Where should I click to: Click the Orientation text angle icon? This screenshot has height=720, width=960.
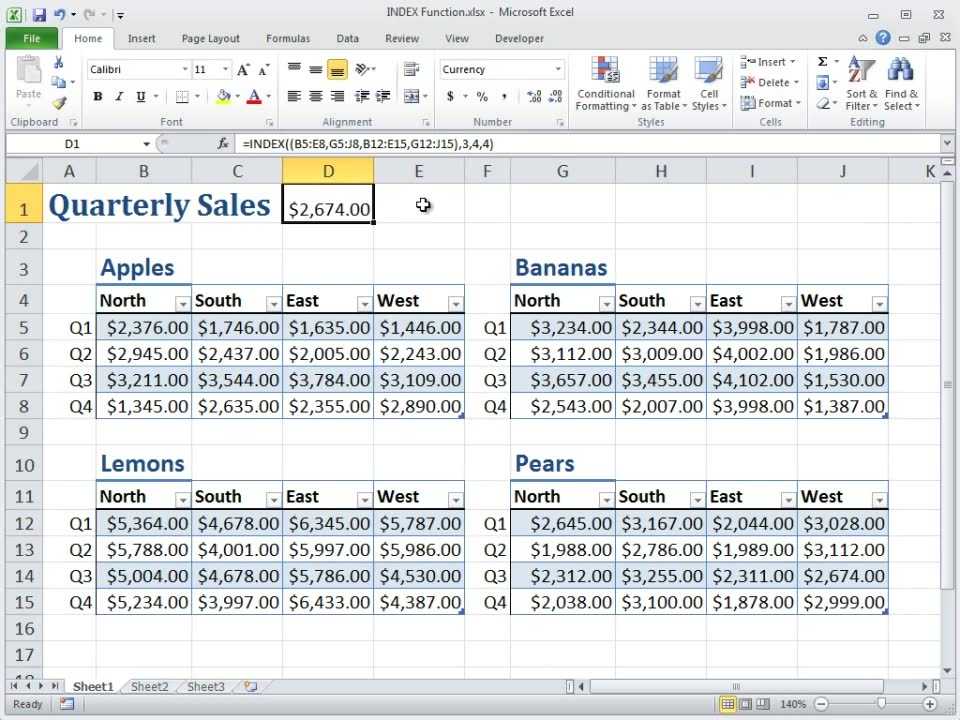coord(362,69)
